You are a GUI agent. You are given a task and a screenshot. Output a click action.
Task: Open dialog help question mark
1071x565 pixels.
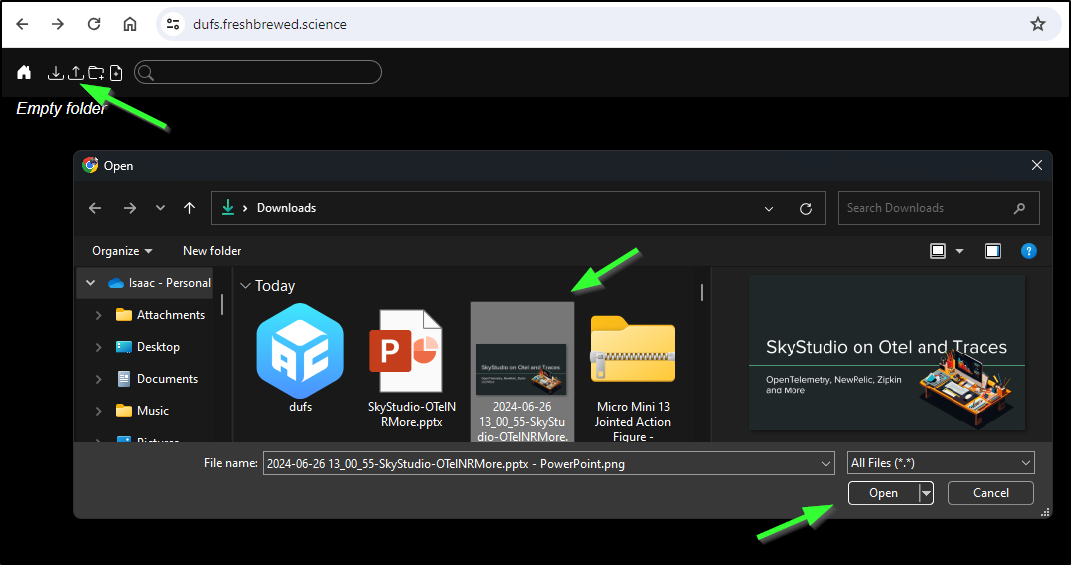click(1028, 251)
